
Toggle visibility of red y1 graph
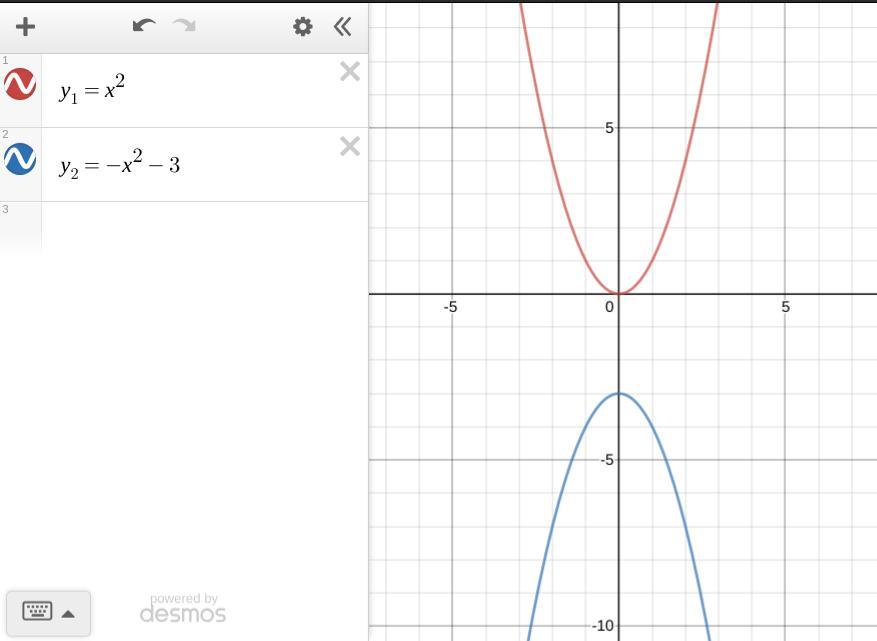click(x=20, y=84)
